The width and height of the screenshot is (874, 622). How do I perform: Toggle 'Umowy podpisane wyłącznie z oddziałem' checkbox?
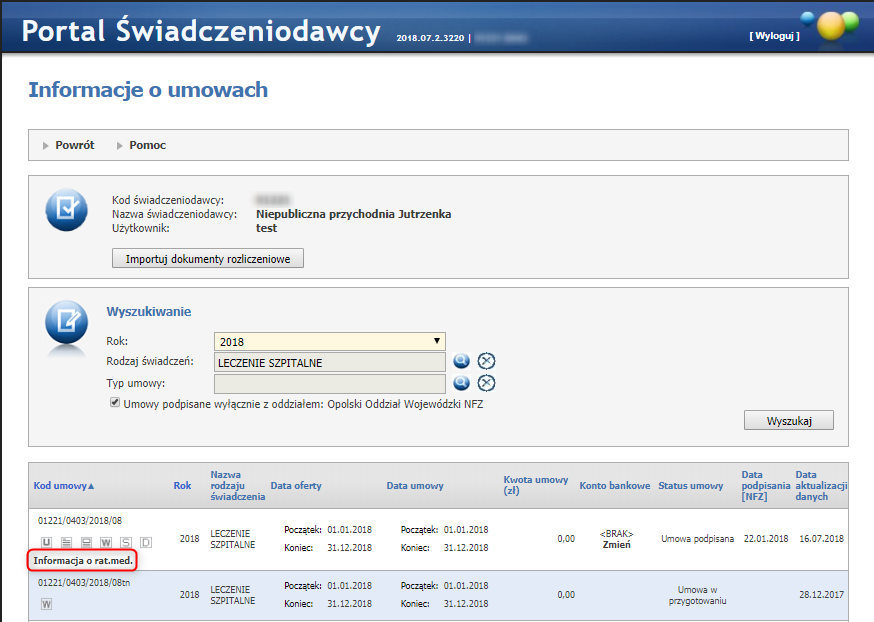115,404
